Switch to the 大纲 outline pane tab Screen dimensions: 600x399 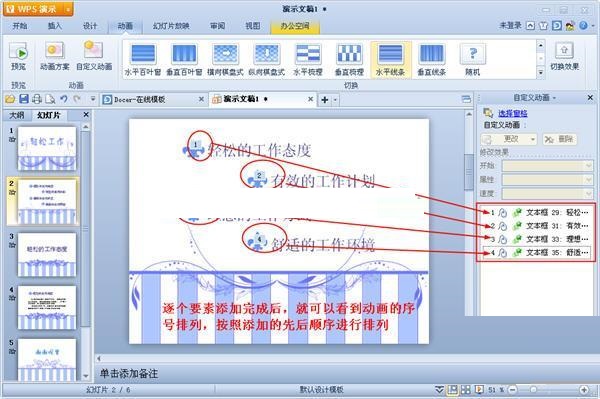(x=17, y=115)
